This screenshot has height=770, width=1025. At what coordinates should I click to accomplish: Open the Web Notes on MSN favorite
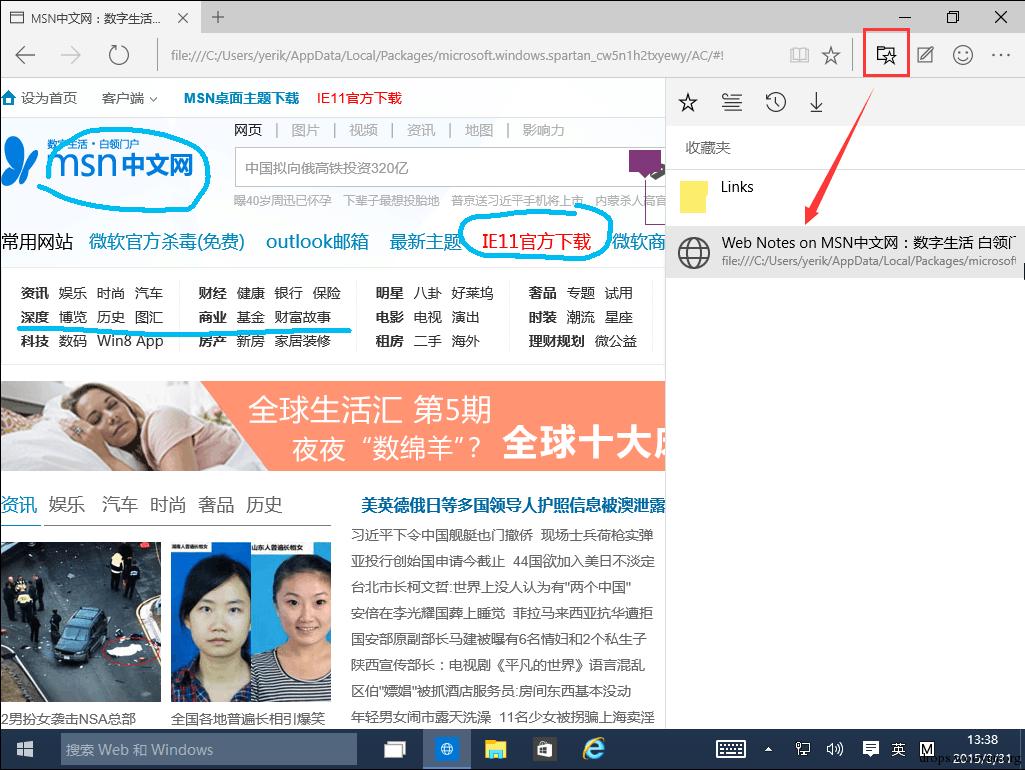point(845,252)
